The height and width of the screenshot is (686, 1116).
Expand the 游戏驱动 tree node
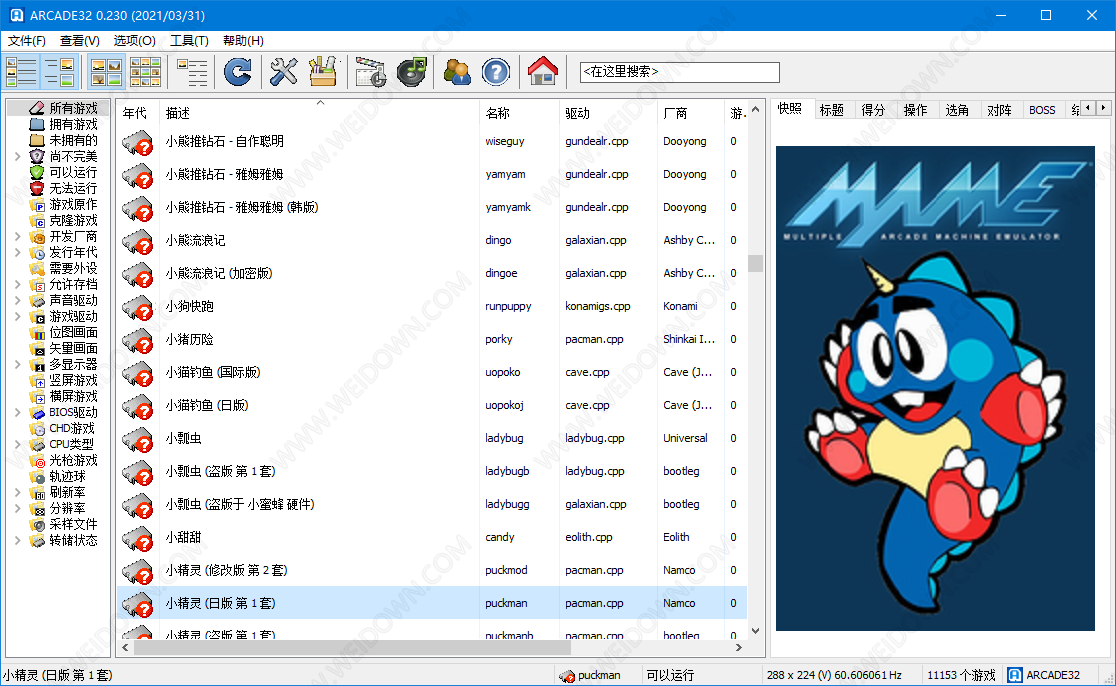click(18, 316)
